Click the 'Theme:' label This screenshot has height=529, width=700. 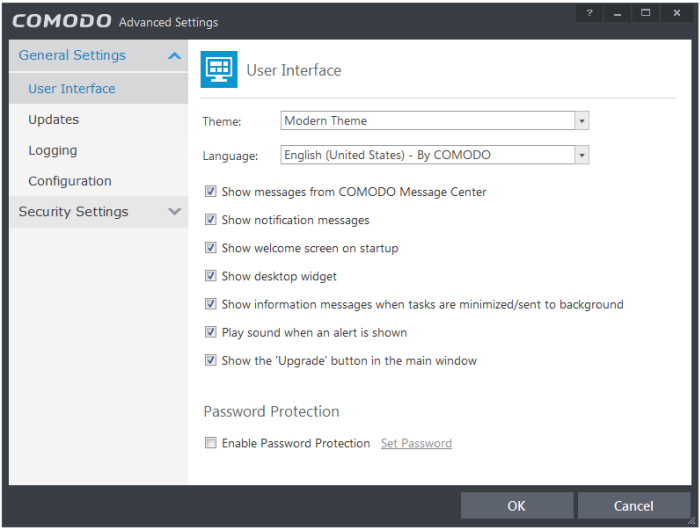222,121
